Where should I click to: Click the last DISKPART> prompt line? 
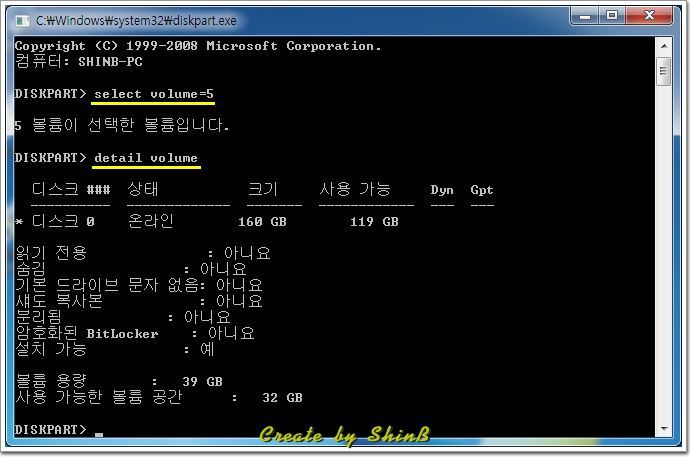coord(59,429)
